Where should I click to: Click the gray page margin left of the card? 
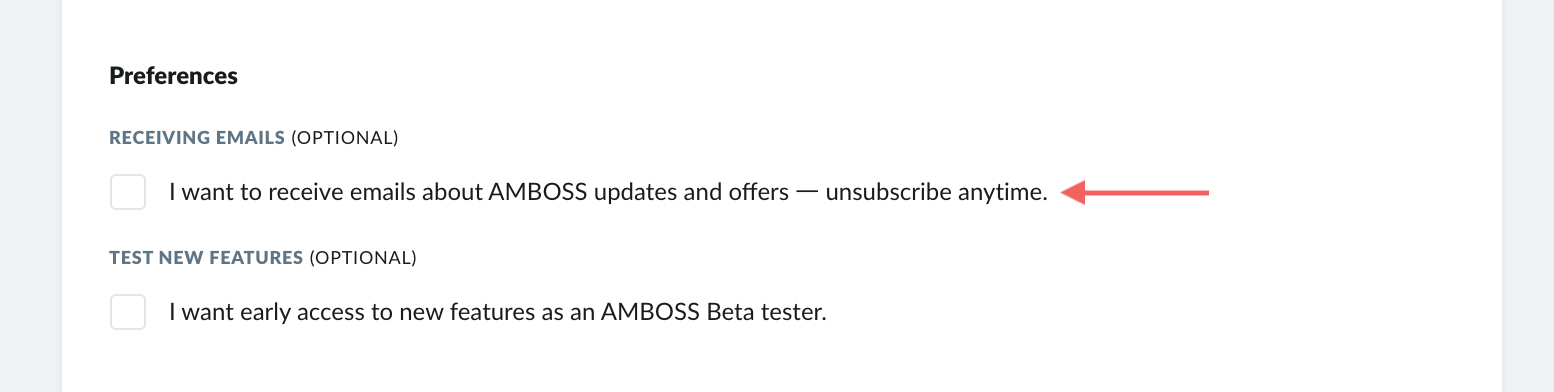30,196
